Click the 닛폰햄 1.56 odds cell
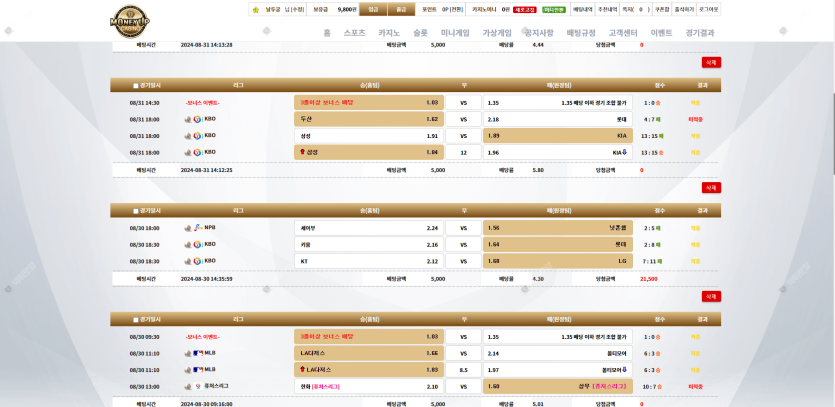Viewport: 835px width, 407px height. click(558, 228)
